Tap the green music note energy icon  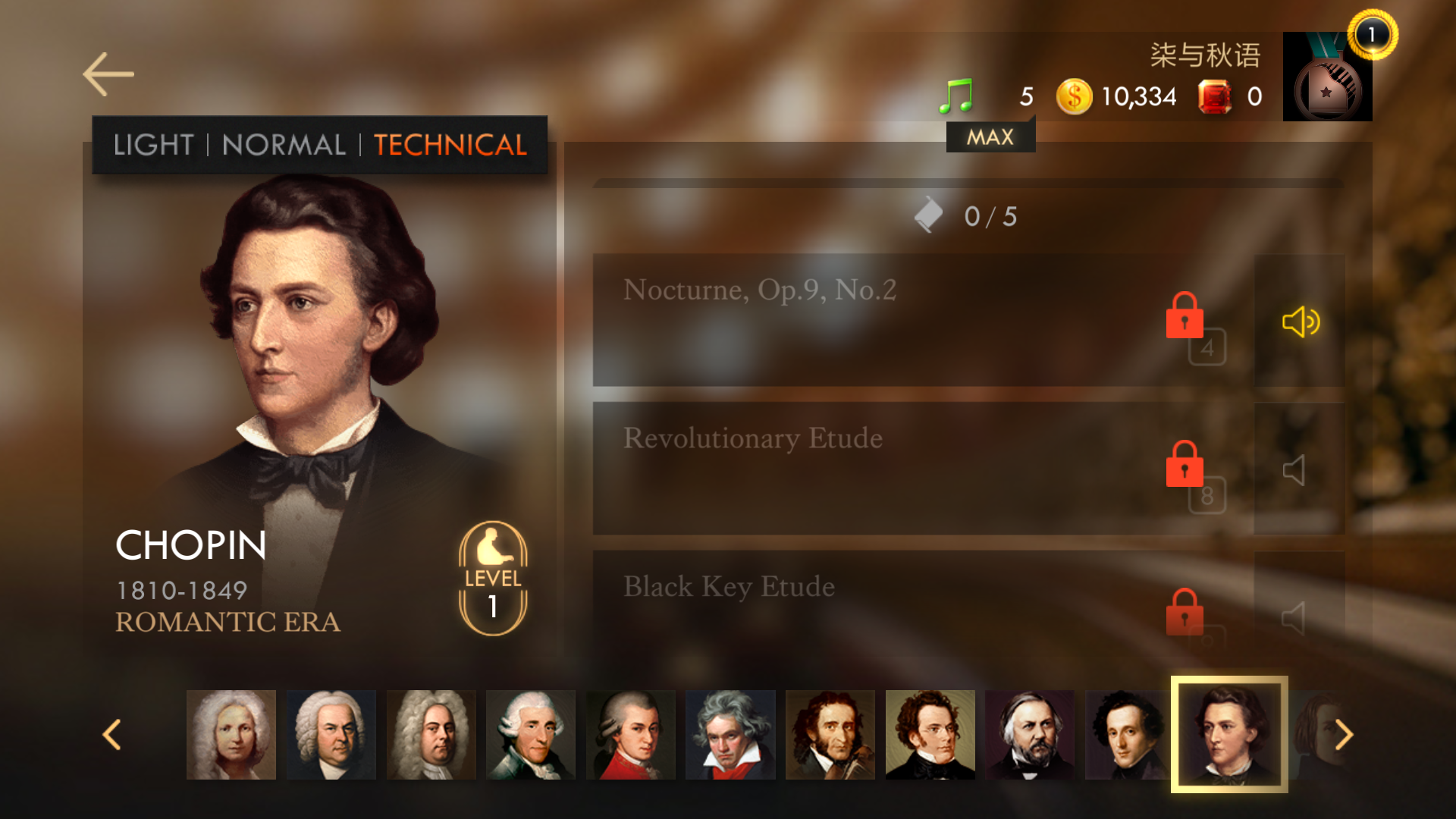click(x=955, y=96)
